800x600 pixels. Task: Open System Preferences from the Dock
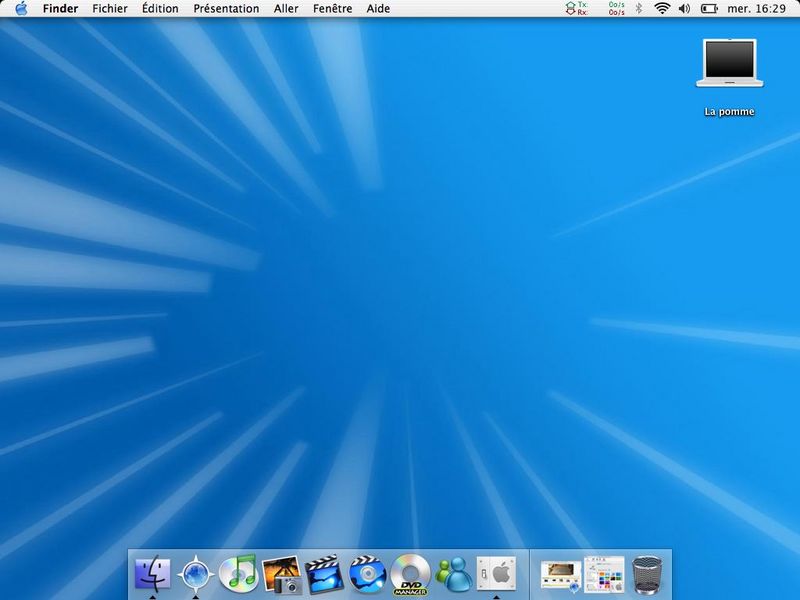click(x=496, y=574)
